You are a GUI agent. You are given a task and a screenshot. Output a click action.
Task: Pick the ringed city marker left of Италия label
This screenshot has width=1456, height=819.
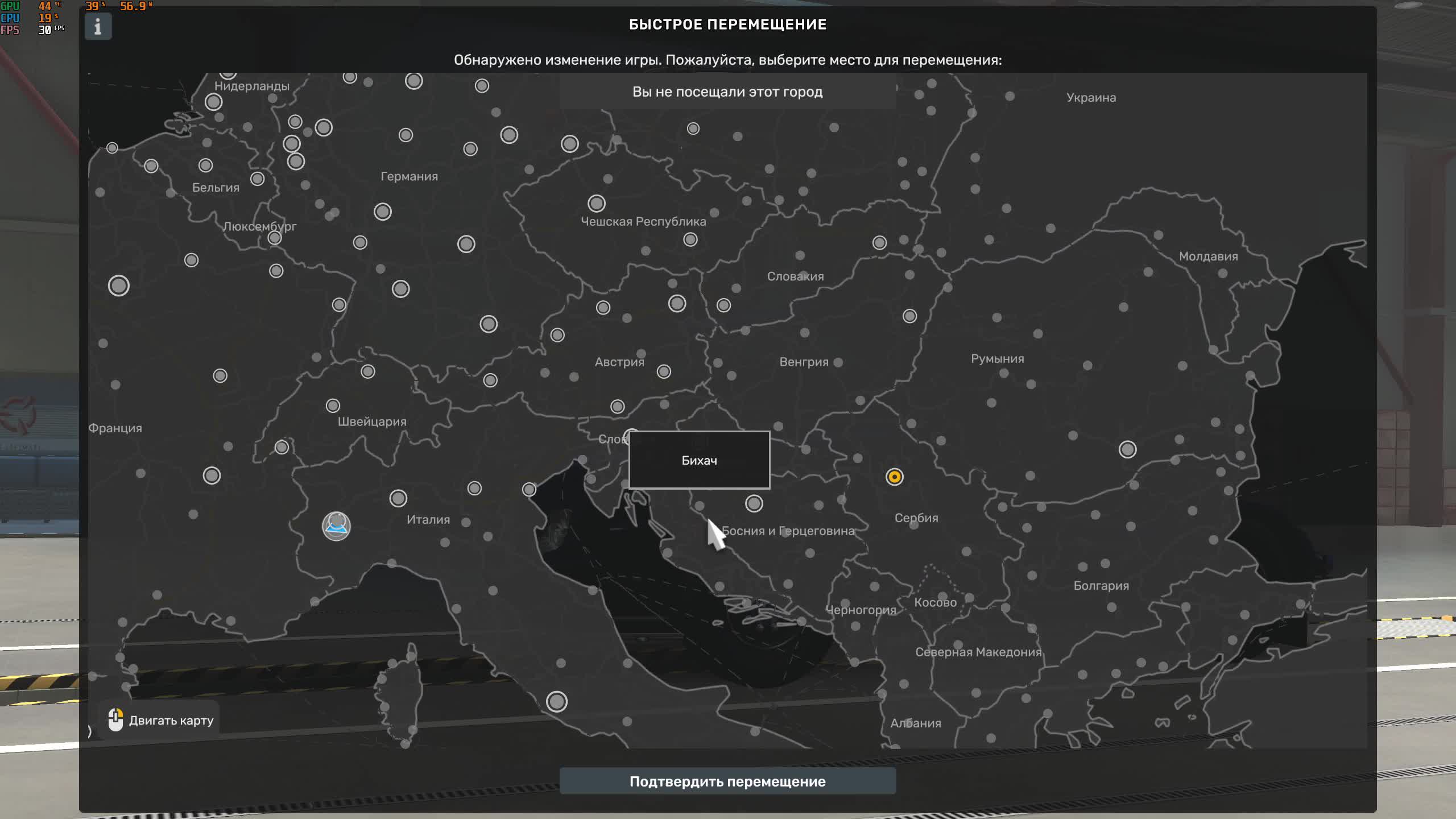point(398,498)
